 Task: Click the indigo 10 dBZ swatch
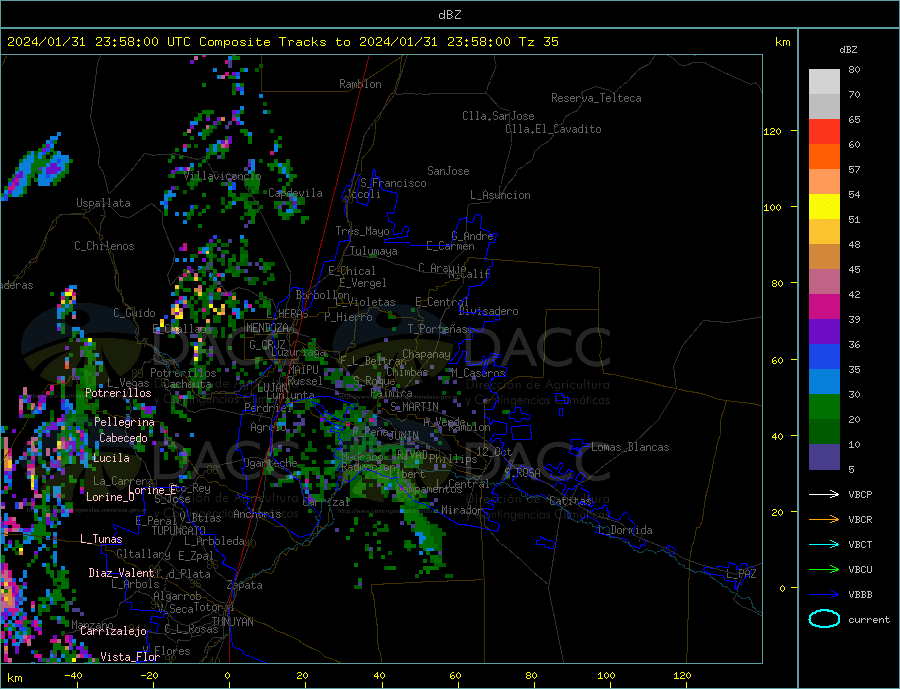click(824, 456)
